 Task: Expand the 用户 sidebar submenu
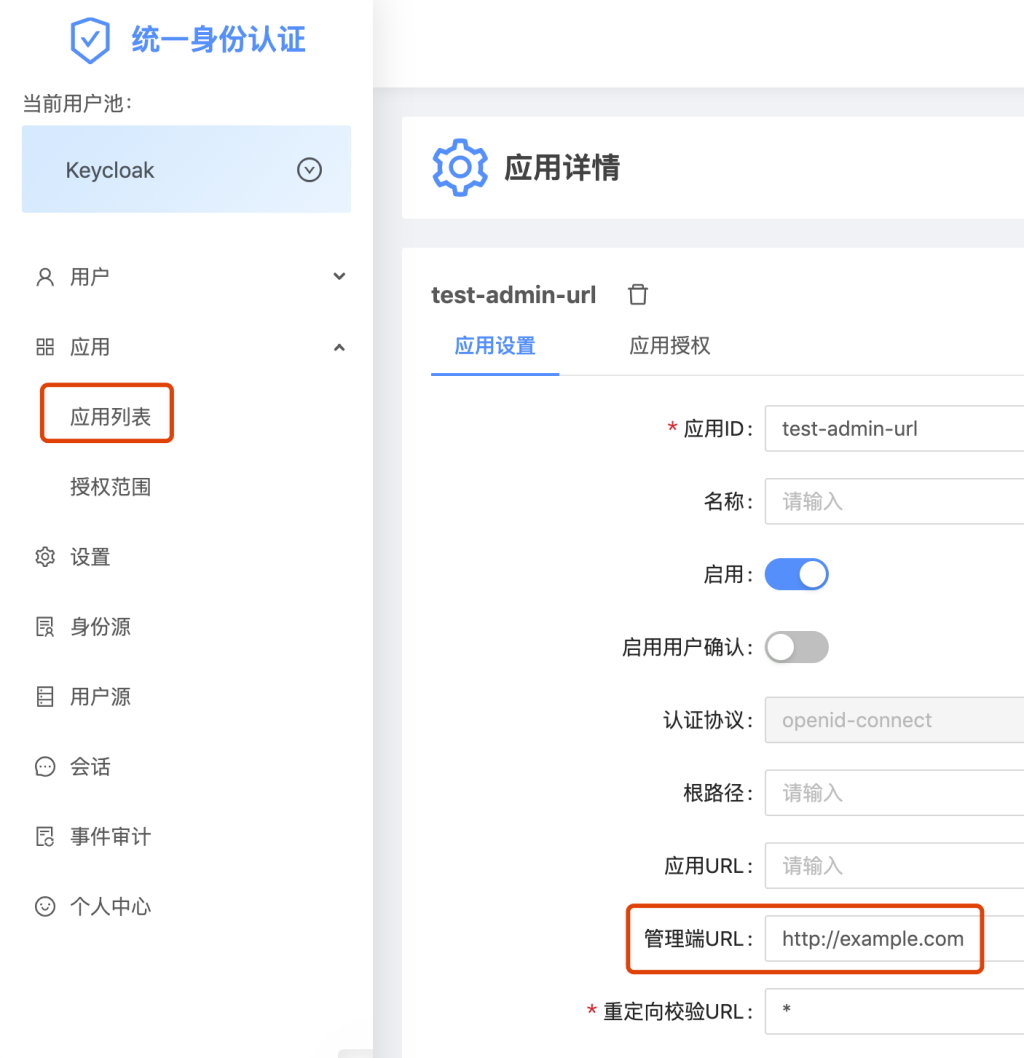[339, 277]
